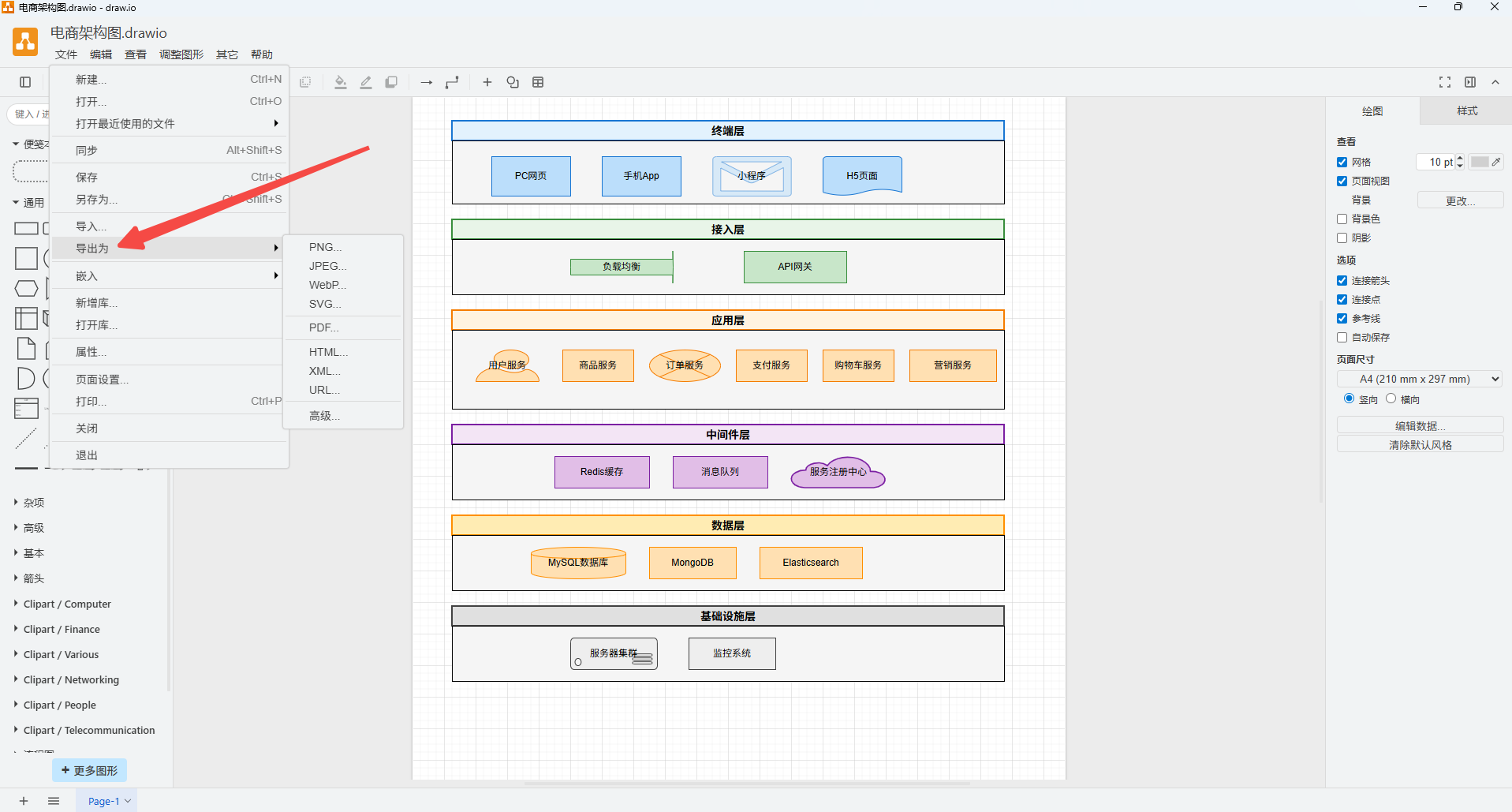The height and width of the screenshot is (812, 1512).
Task: Enable the 阴影 shadow checkbox
Action: [x=1342, y=238]
